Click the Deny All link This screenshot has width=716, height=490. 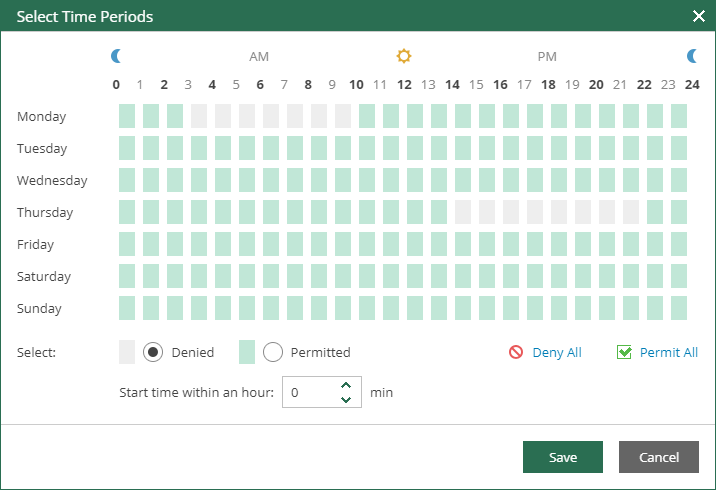click(557, 352)
